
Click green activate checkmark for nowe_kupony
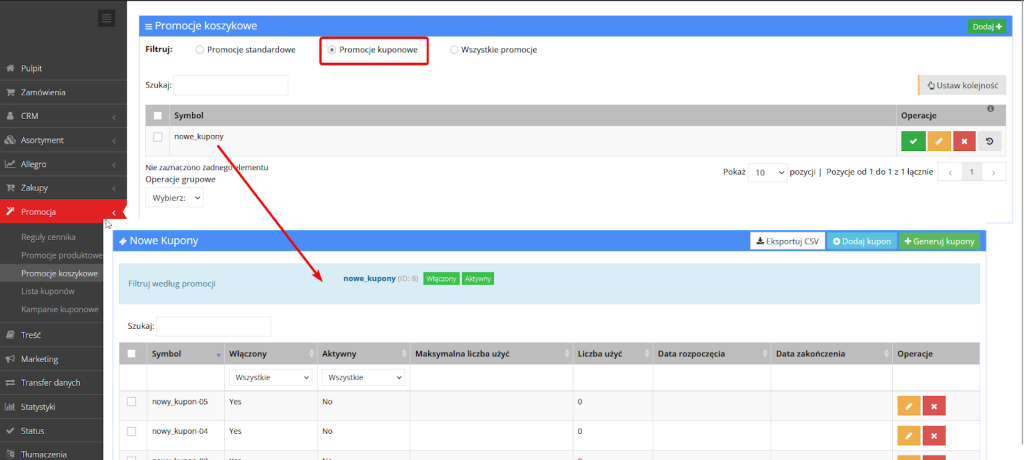point(913,141)
